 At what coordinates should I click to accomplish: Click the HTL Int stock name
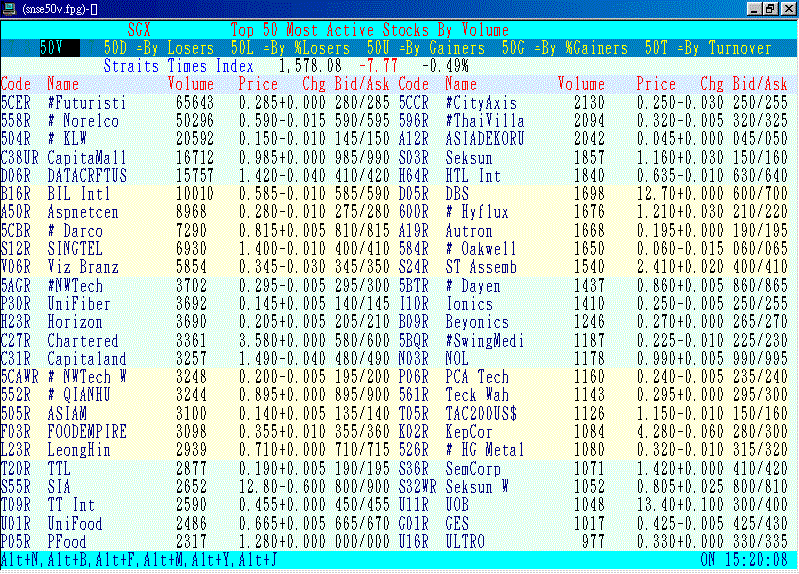pyautogui.click(x=473, y=176)
